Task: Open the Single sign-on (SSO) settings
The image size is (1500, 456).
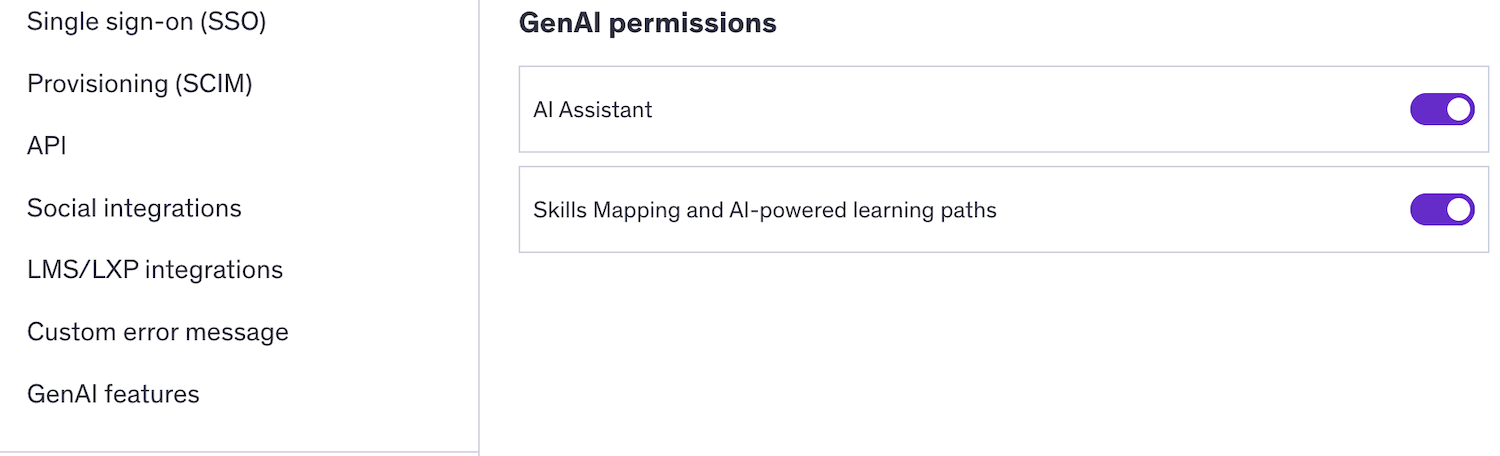Action: pos(146,22)
